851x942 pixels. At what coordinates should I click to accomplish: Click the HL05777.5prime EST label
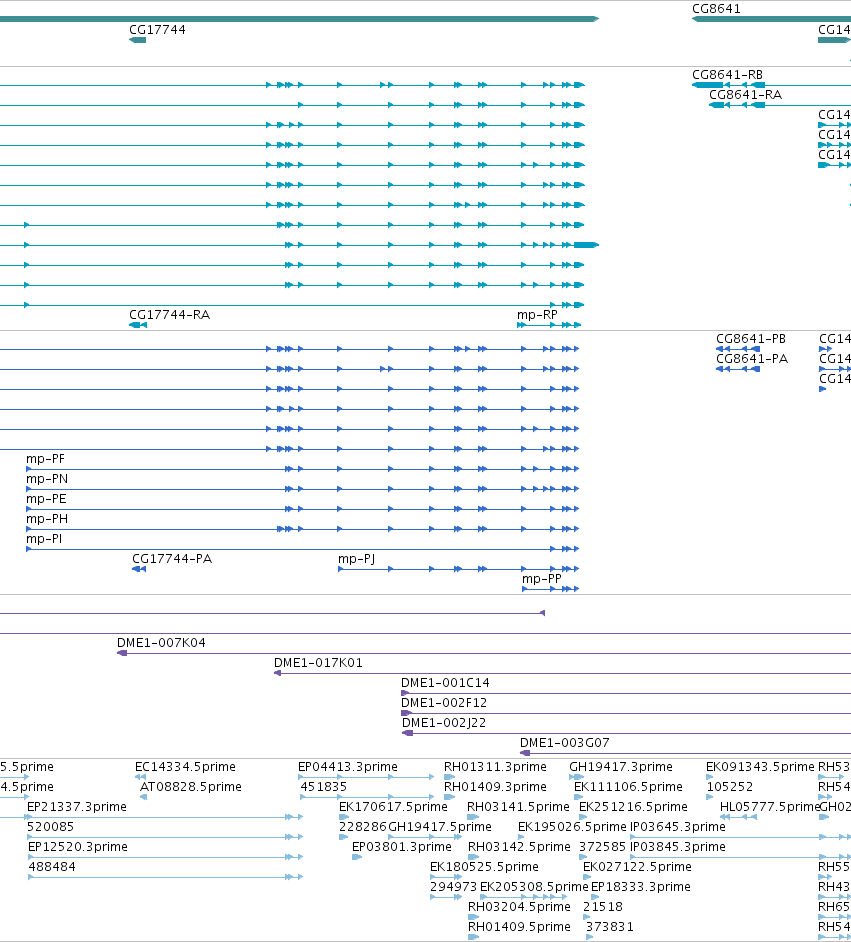(770, 807)
